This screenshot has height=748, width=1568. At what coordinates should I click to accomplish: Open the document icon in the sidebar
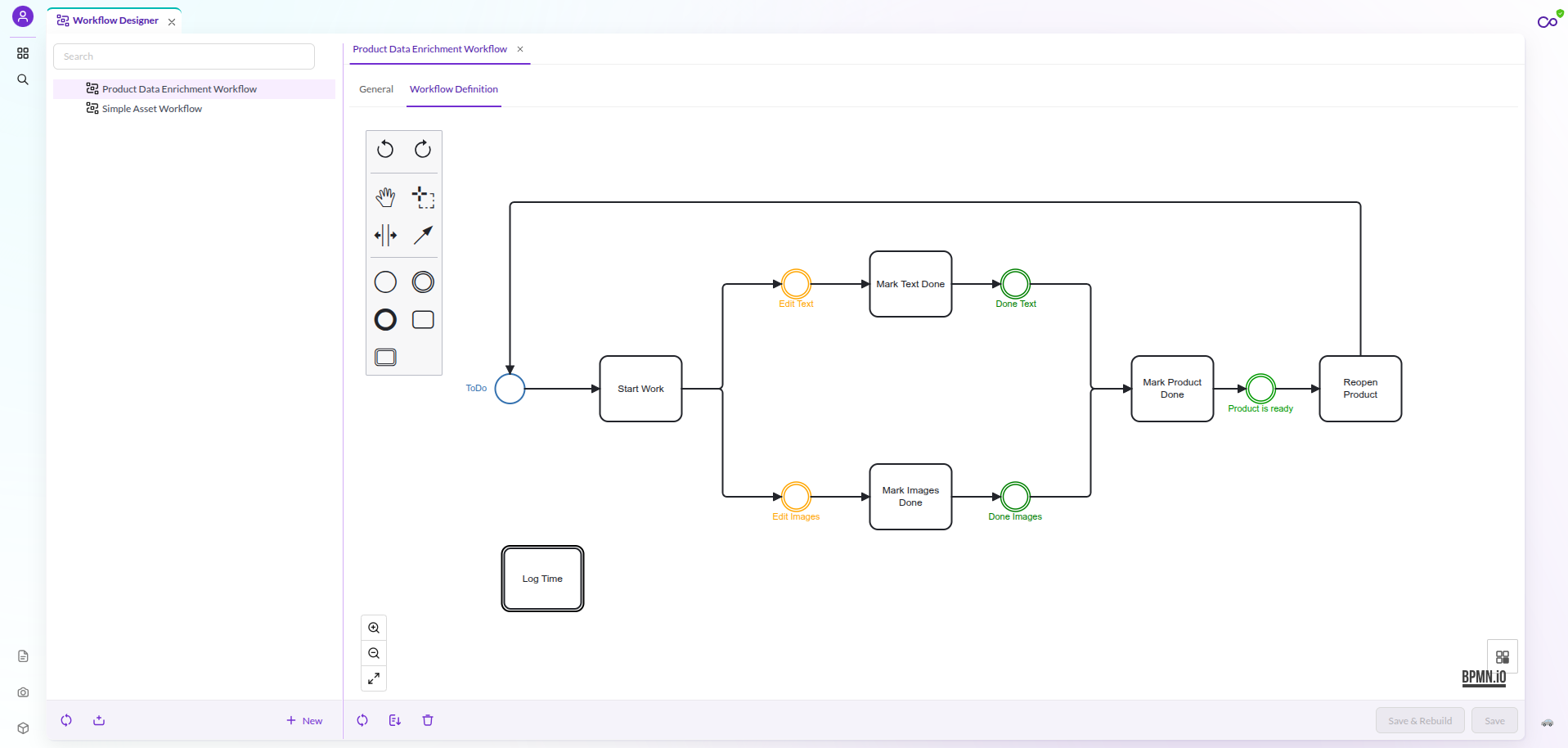23,656
